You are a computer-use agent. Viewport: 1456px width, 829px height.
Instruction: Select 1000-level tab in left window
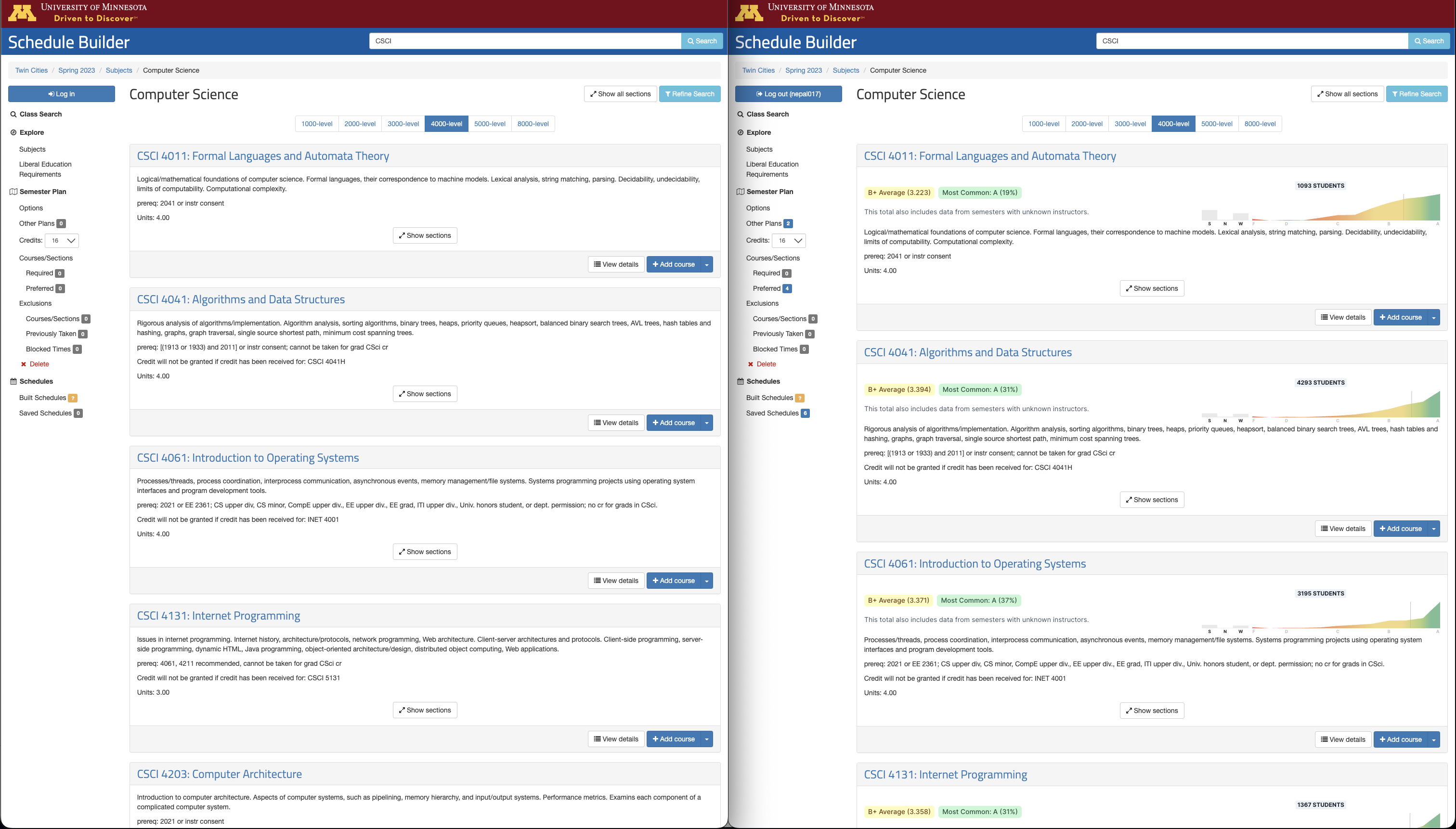(317, 124)
